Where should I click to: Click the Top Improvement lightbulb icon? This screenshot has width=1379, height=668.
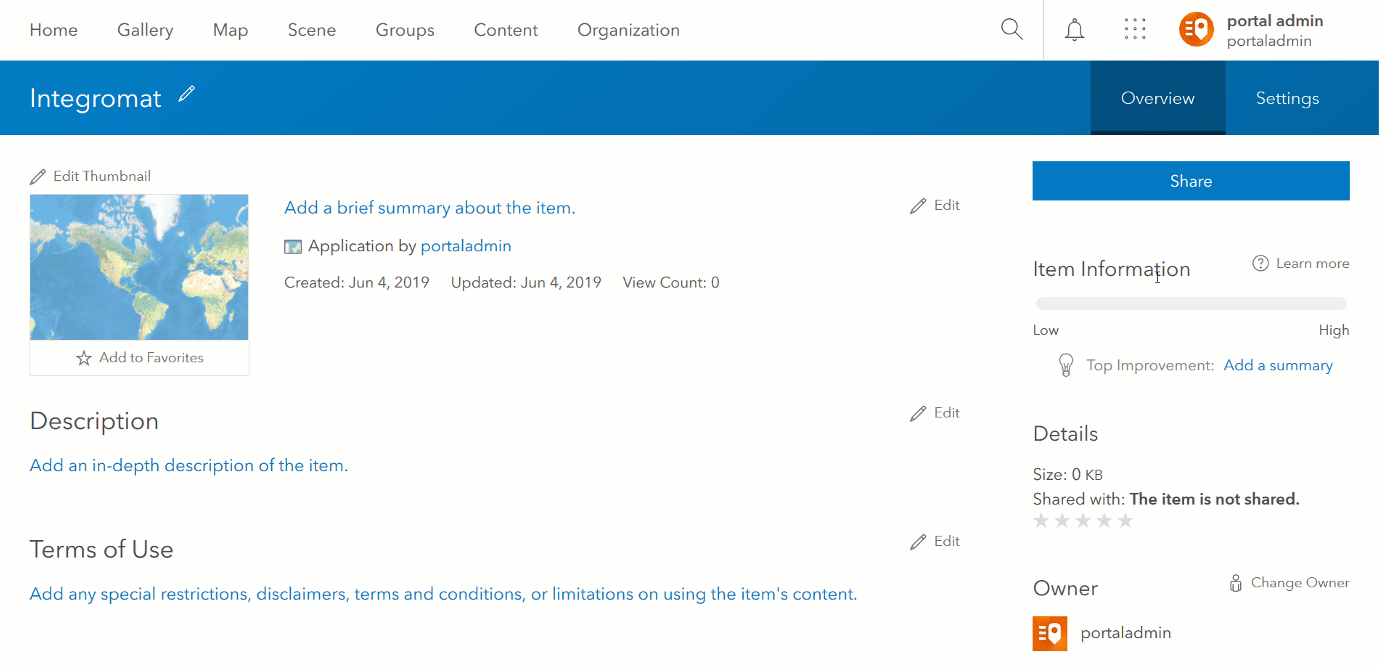tap(1066, 365)
